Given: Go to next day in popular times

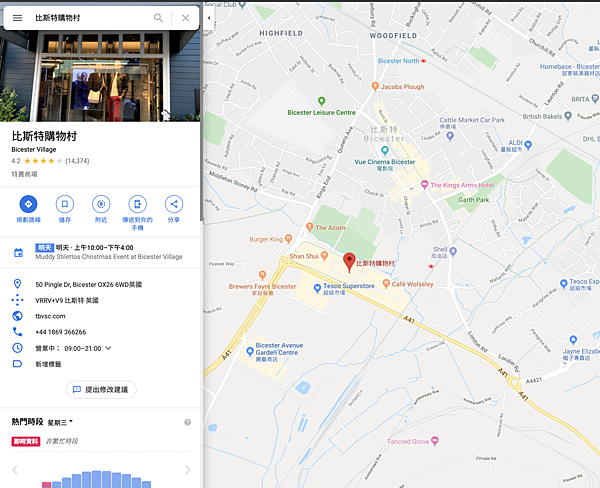Looking at the screenshot, I should [188, 470].
